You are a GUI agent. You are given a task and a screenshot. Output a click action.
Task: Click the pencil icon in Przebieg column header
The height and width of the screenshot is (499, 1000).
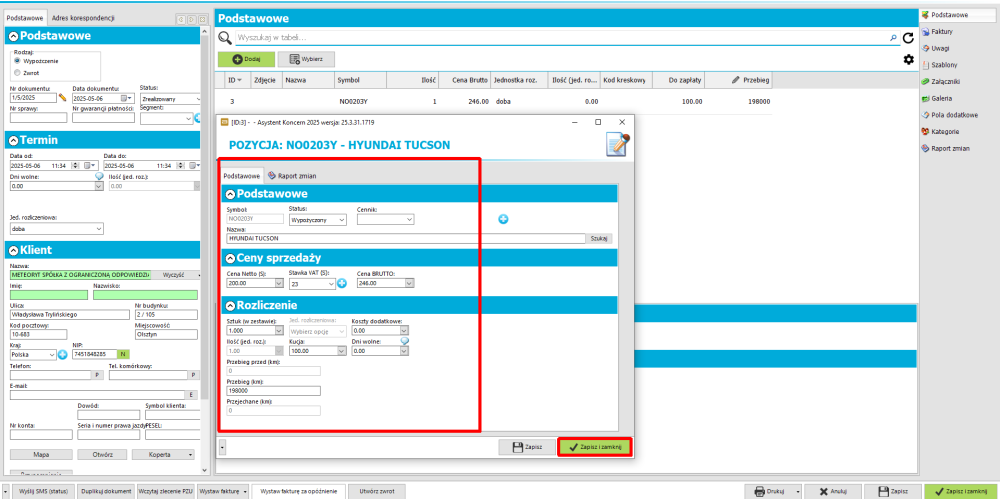pos(737,80)
